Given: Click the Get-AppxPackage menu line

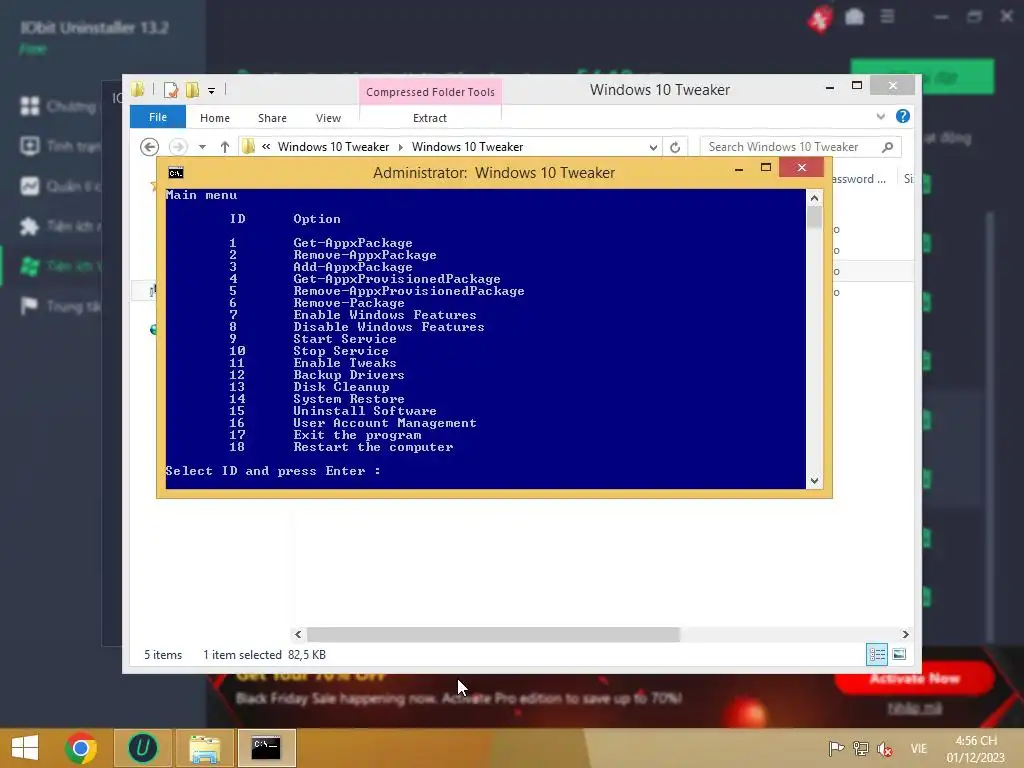Looking at the screenshot, I should coord(353,243).
